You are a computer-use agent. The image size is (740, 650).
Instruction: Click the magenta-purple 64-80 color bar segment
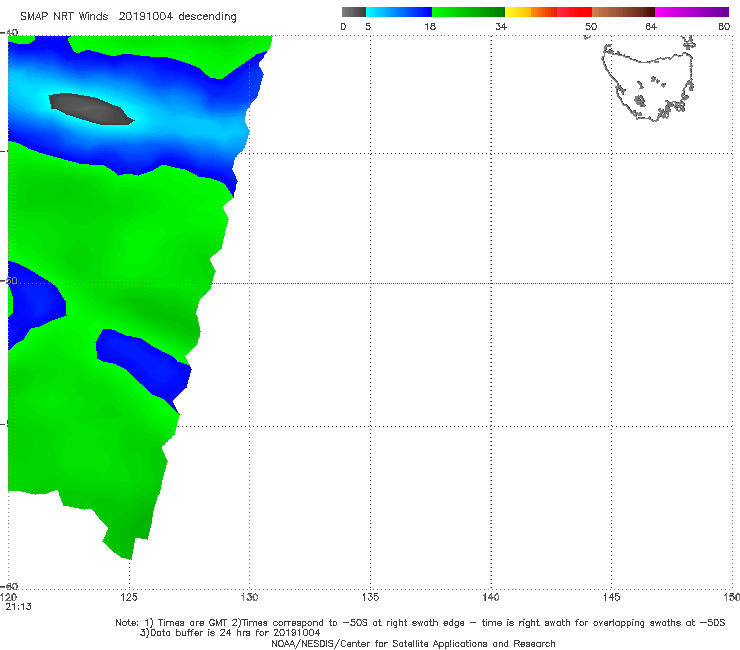692,12
